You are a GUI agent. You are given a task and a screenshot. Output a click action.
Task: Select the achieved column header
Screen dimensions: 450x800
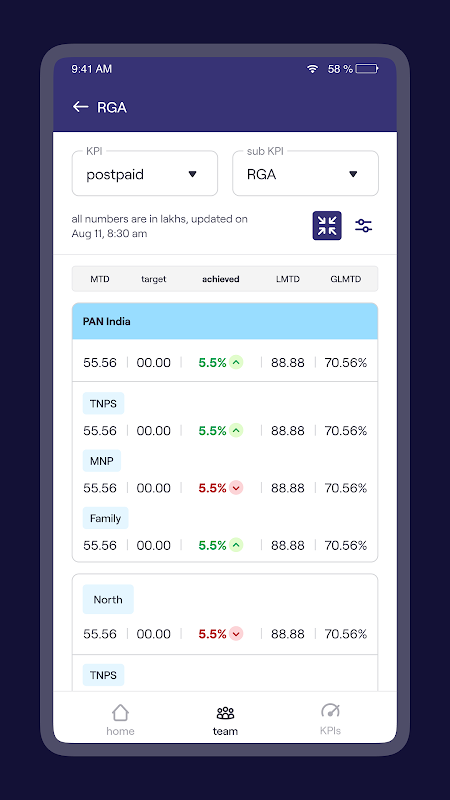click(x=220, y=279)
